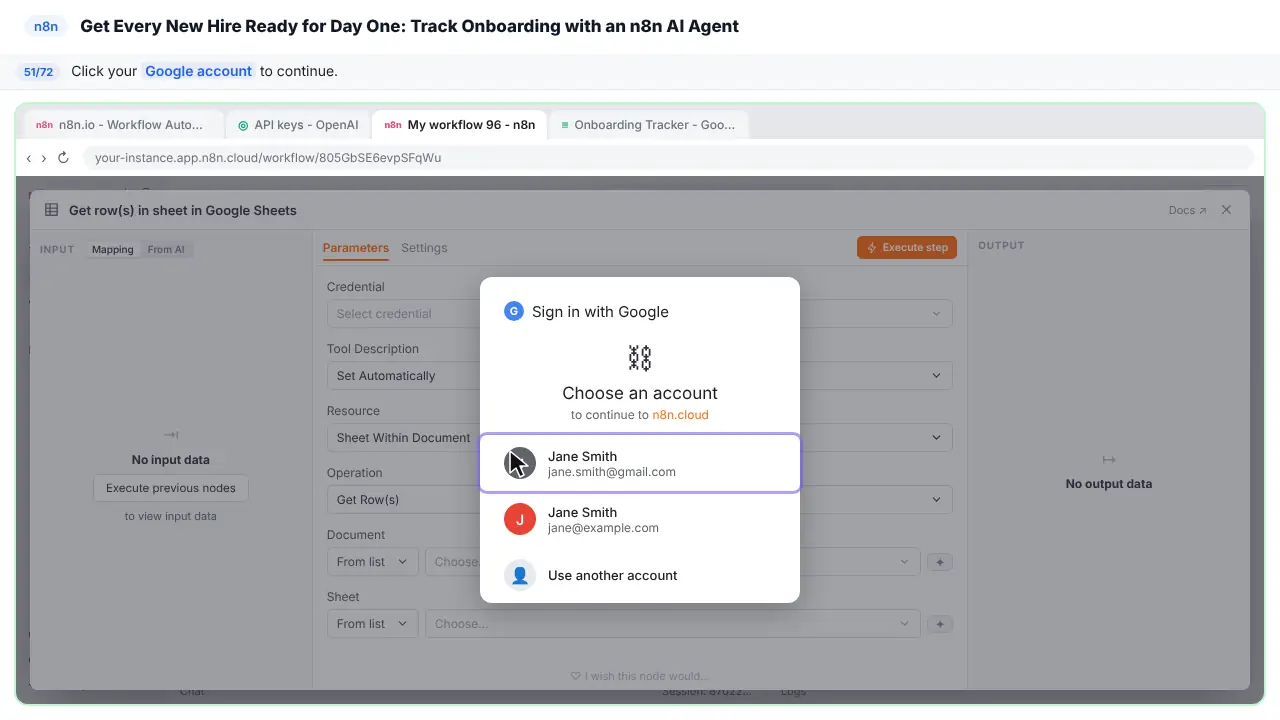Click the Google G logo in sign-in dialog
This screenshot has height=720, width=1280.
tap(514, 311)
